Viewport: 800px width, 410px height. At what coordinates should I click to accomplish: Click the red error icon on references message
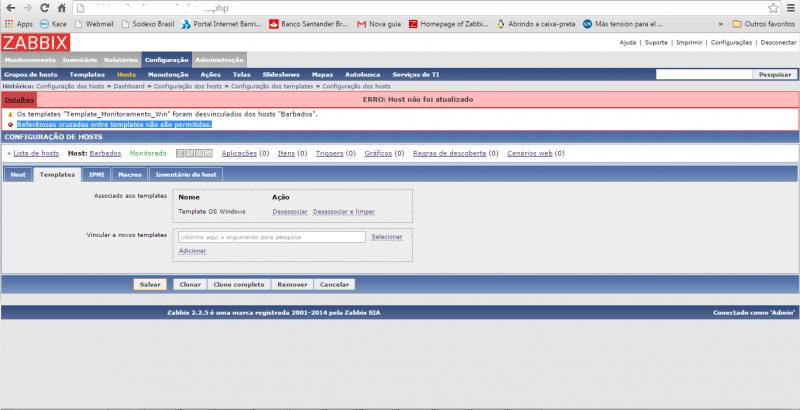coord(10,125)
